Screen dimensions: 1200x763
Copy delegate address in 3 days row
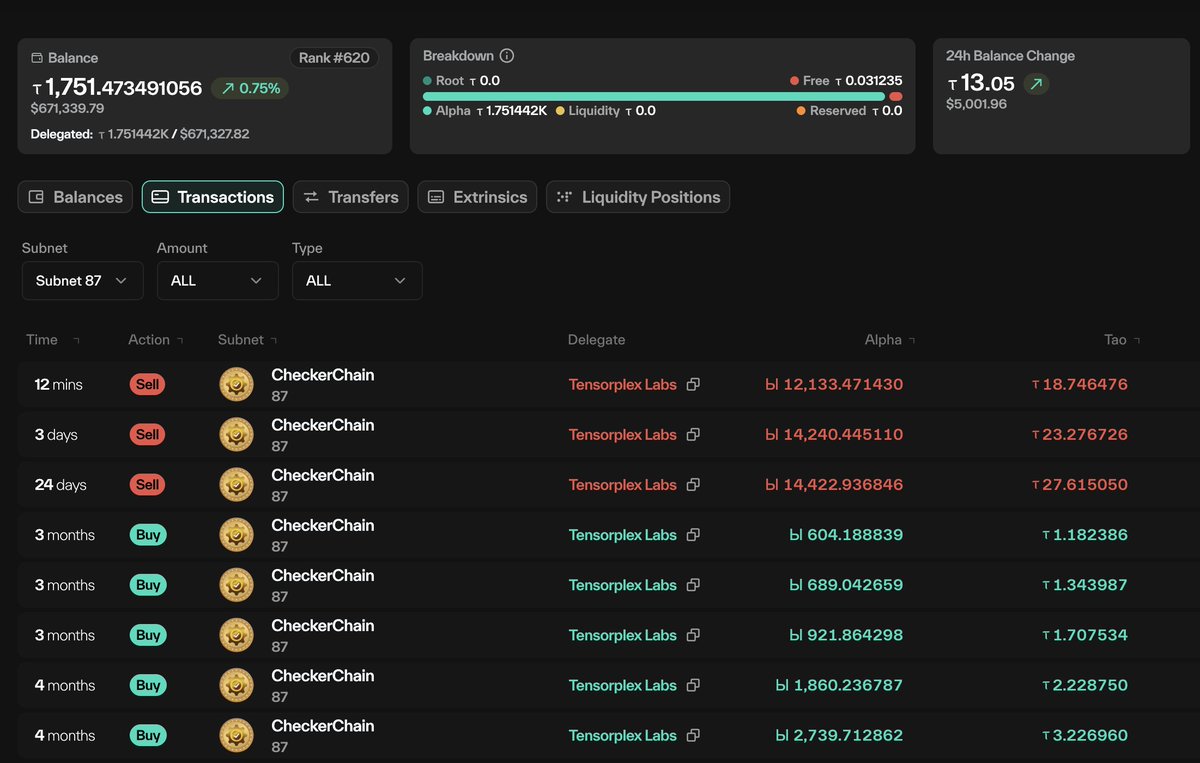(x=693, y=434)
